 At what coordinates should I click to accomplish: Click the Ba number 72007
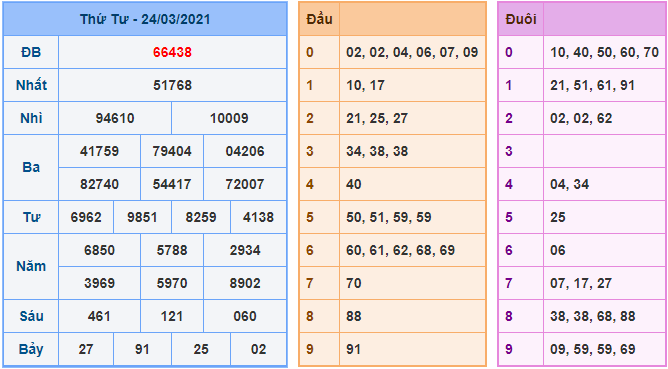245,184
